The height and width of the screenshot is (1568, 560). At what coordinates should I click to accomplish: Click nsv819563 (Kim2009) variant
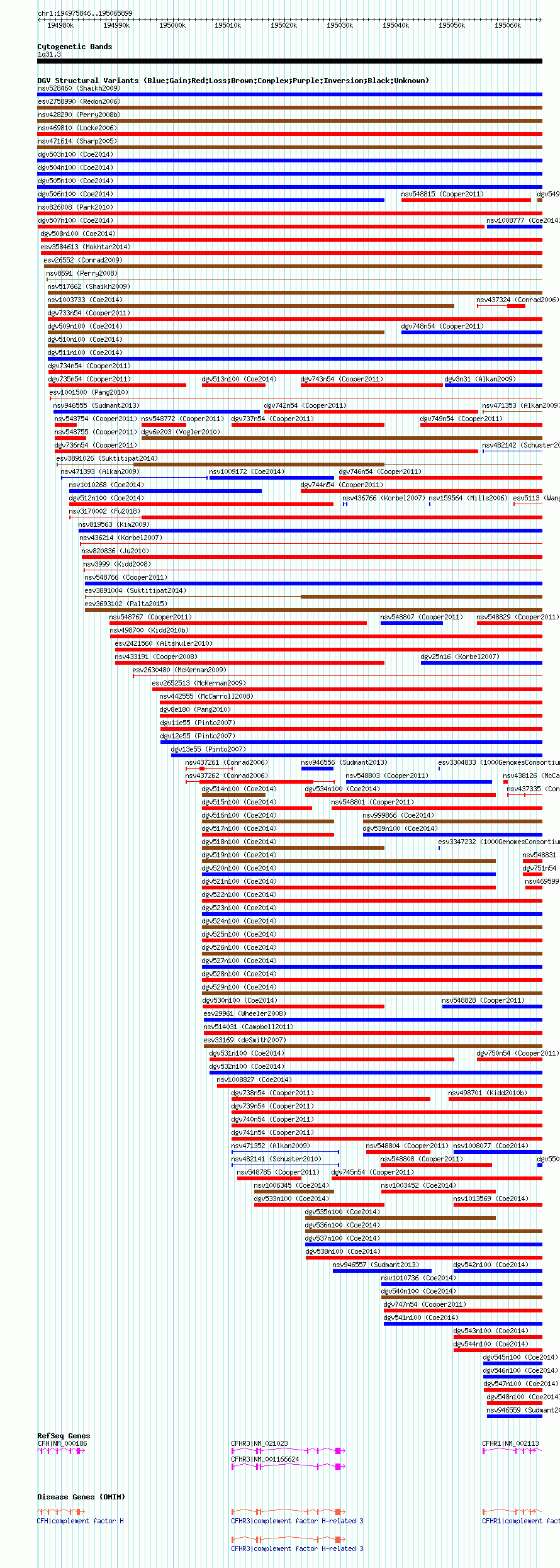114,524
